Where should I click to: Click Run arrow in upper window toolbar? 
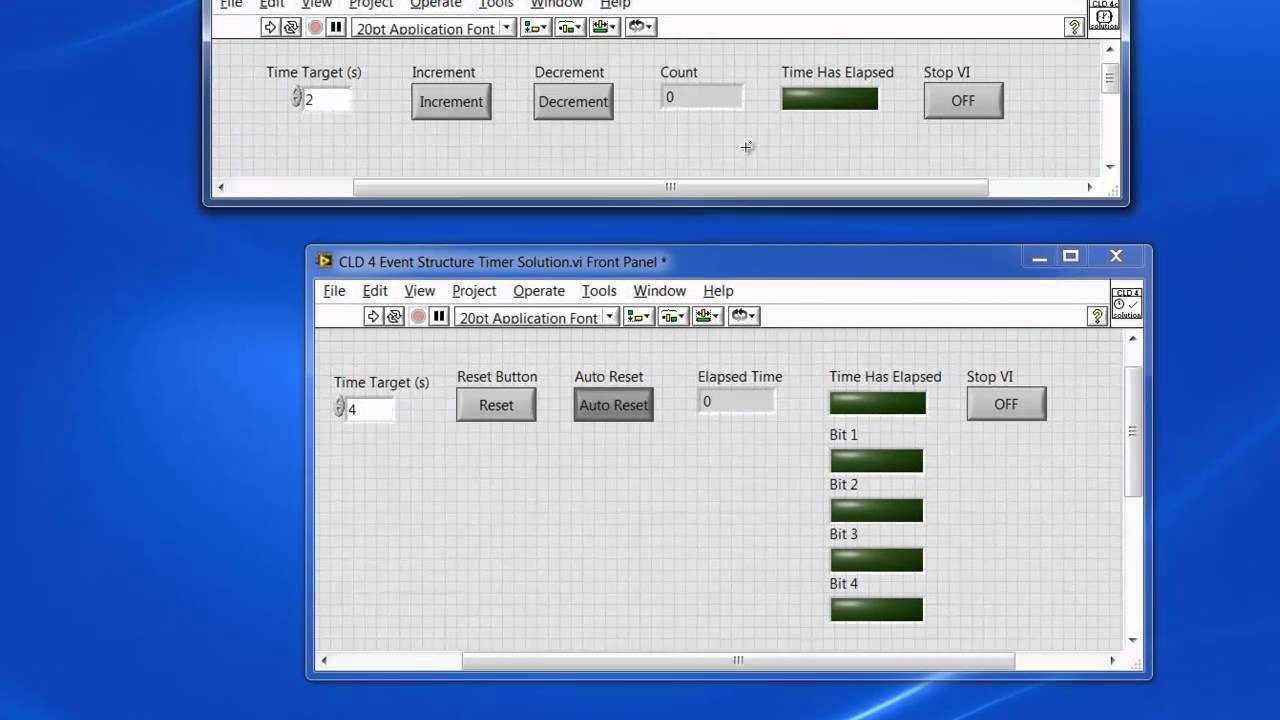270,28
